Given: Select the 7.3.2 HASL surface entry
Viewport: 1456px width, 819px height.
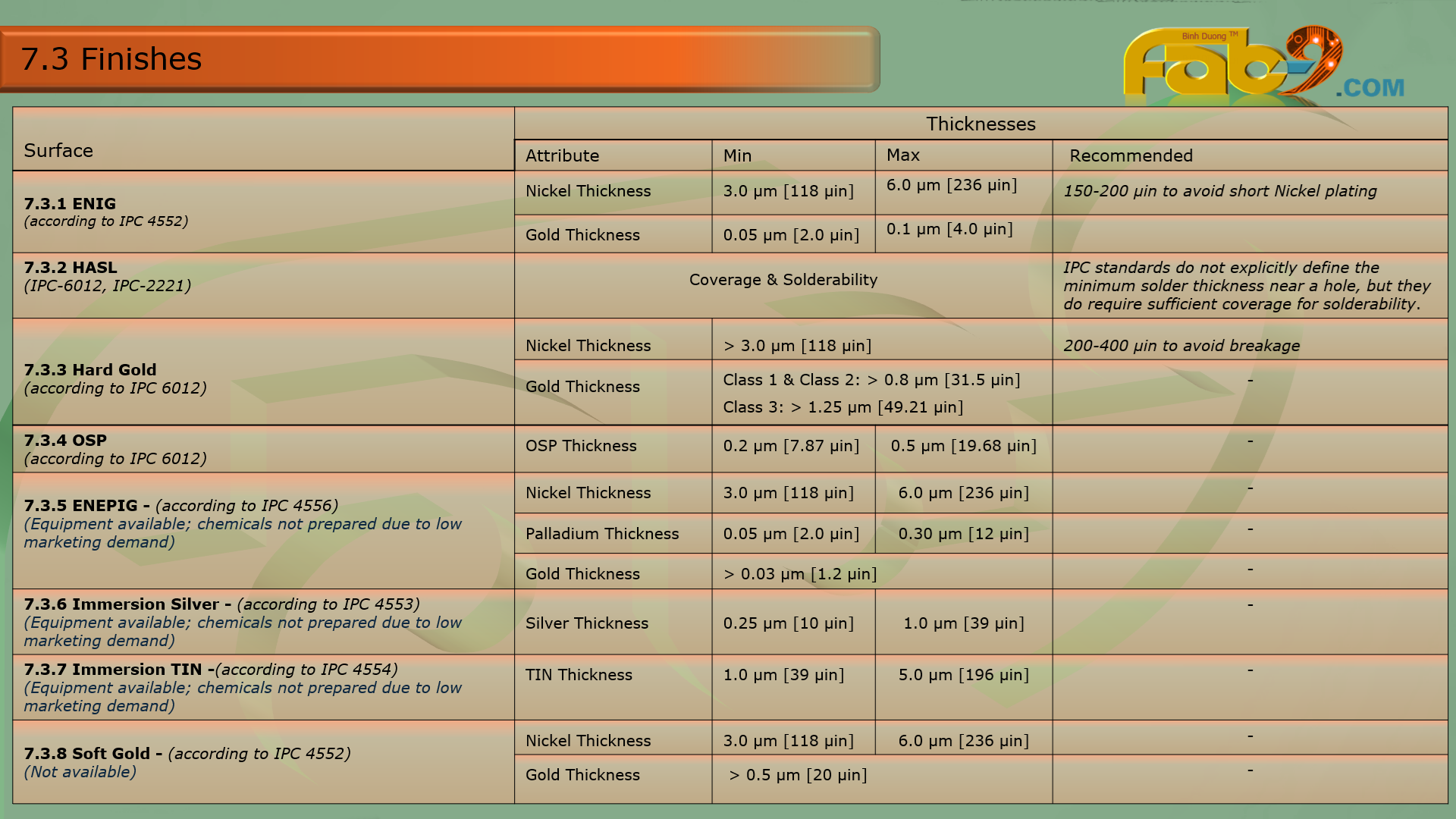Looking at the screenshot, I should [71, 268].
